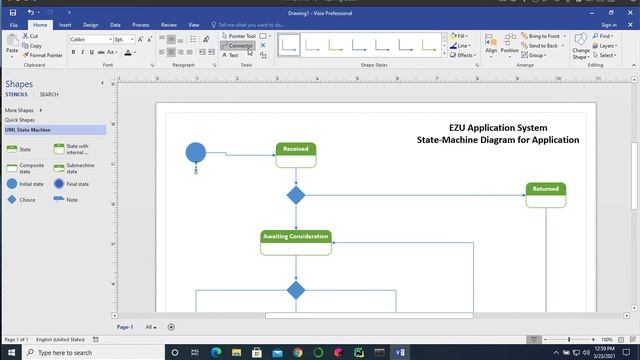Select the Pointer Tool
The height and width of the screenshot is (360, 640).
pos(239,36)
